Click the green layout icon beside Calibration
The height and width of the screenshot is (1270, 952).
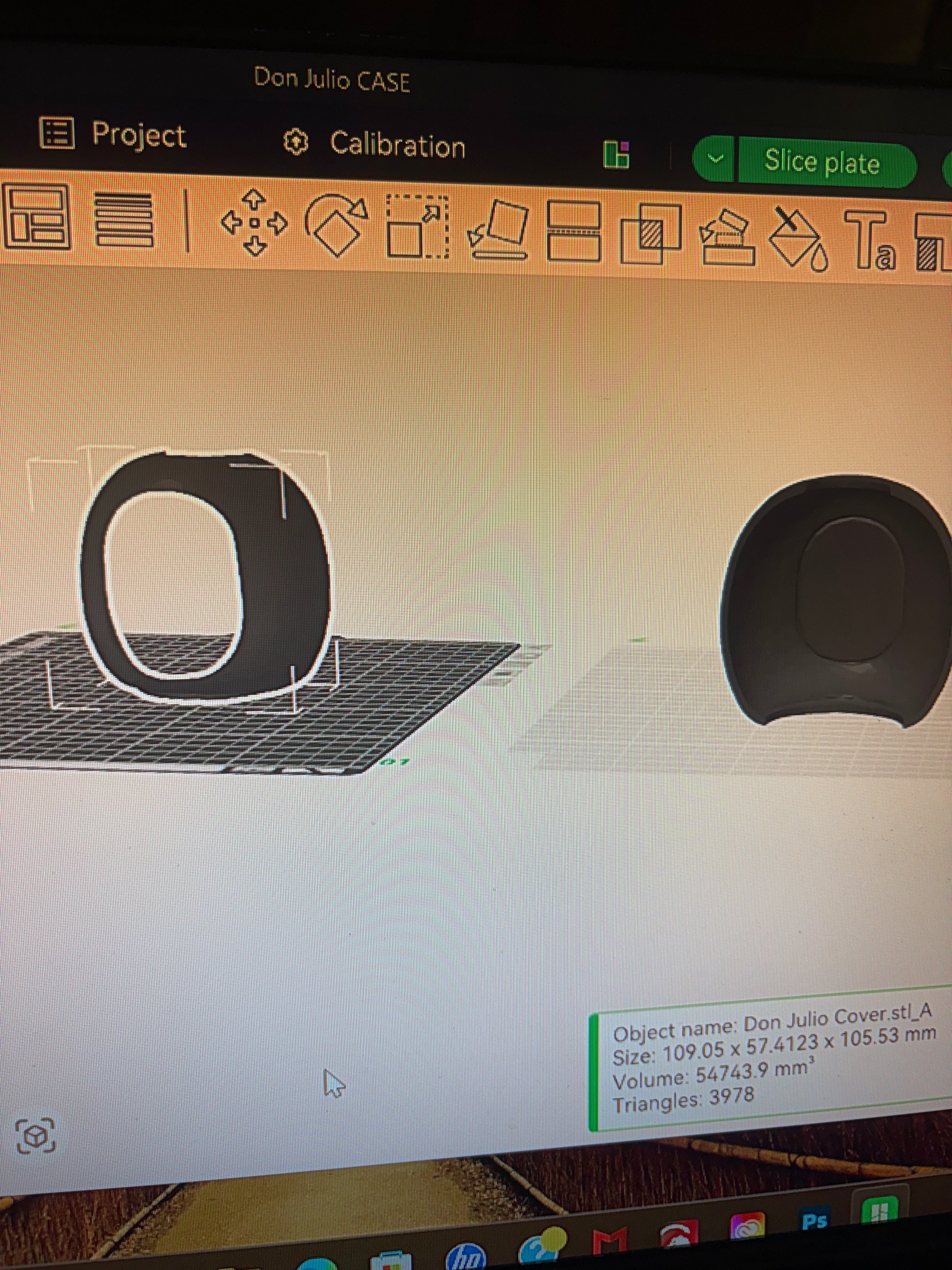click(616, 154)
